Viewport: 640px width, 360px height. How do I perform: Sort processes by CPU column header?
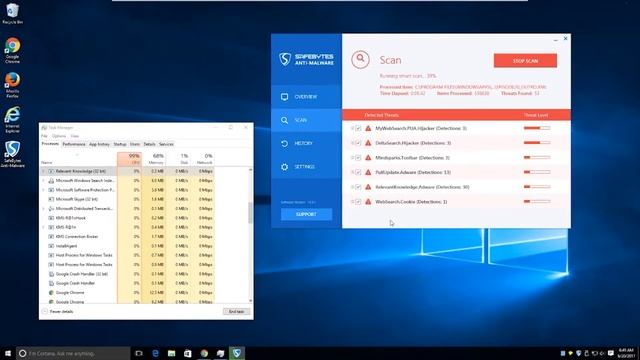pyautogui.click(x=129, y=159)
